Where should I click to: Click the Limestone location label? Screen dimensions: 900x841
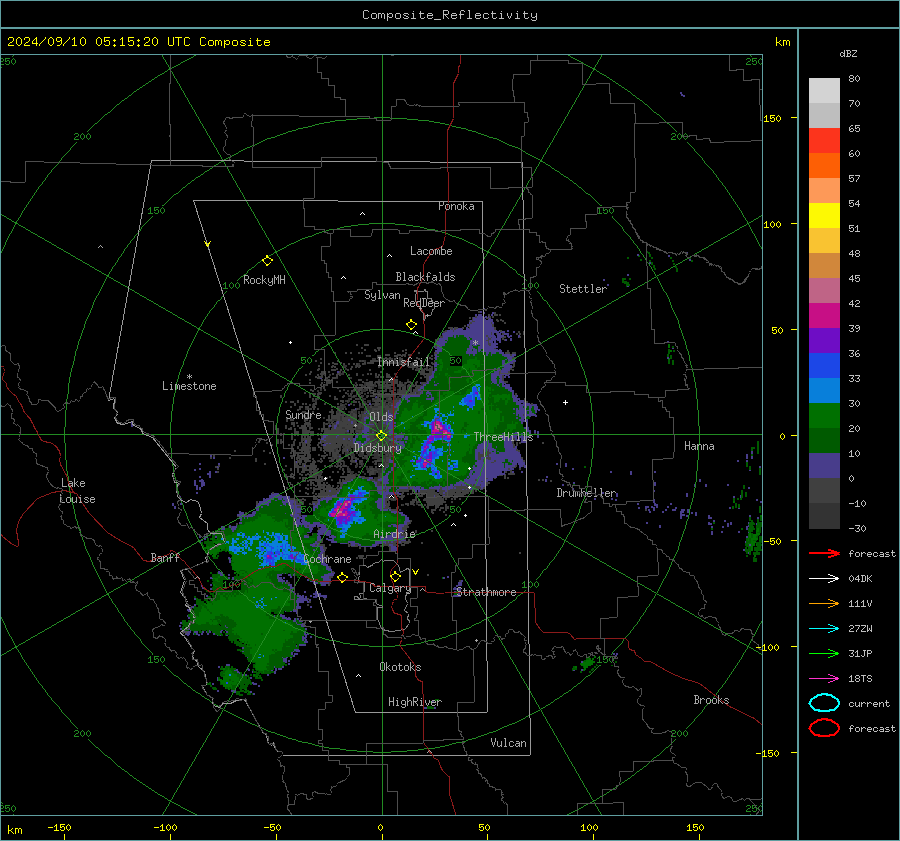click(189, 386)
